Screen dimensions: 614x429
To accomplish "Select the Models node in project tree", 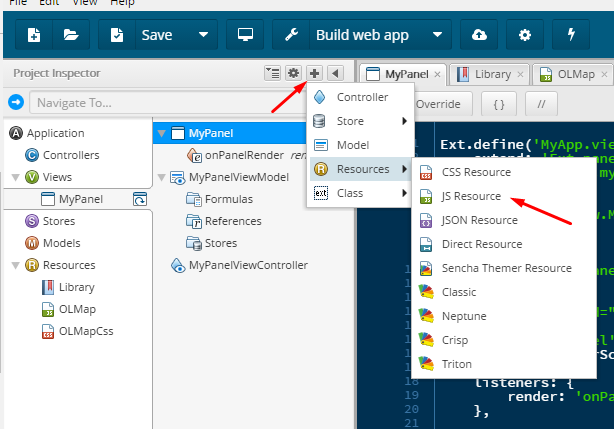I will (61, 243).
